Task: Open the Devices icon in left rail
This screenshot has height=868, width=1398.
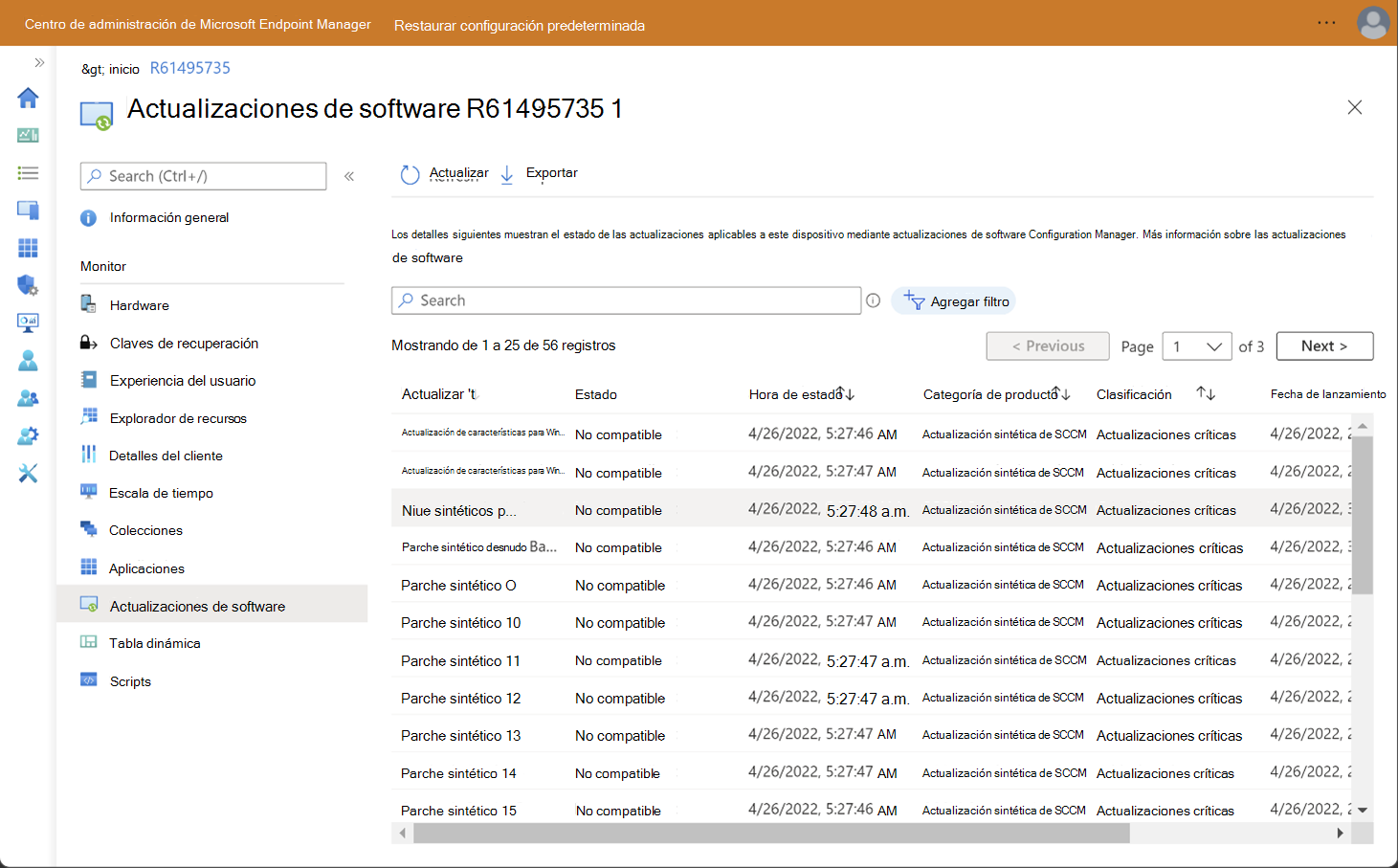Action: pos(28,211)
